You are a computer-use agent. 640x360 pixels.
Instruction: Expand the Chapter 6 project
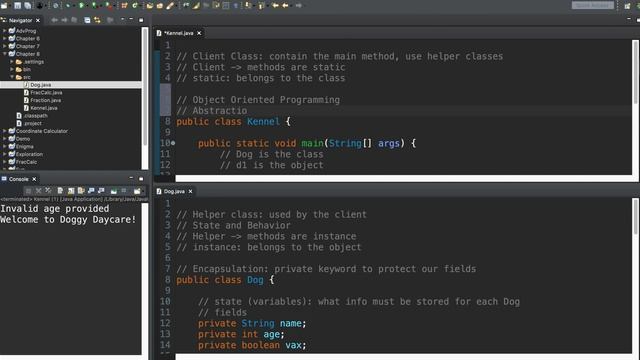point(4,38)
